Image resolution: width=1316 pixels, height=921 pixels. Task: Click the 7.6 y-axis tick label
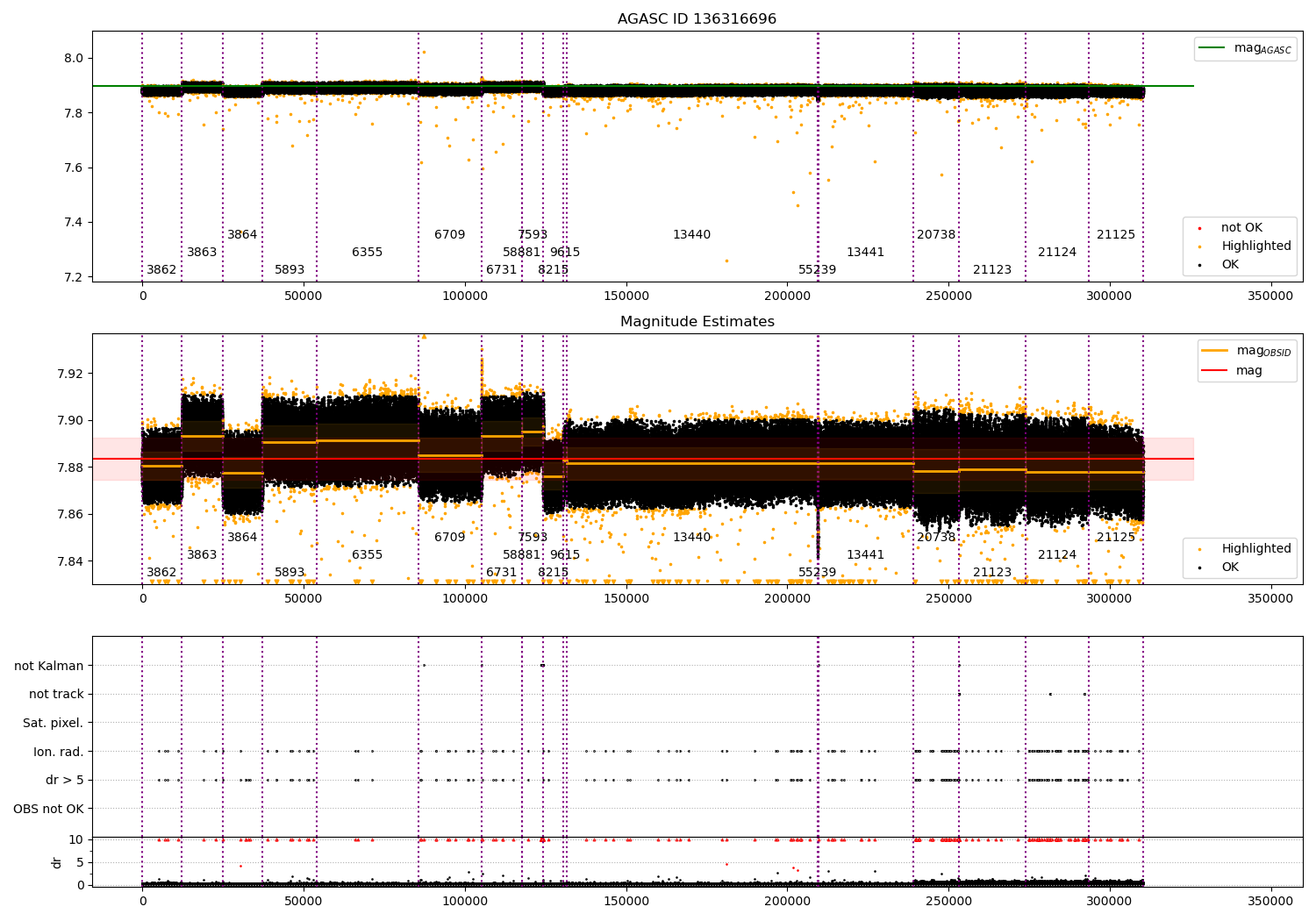[74, 168]
